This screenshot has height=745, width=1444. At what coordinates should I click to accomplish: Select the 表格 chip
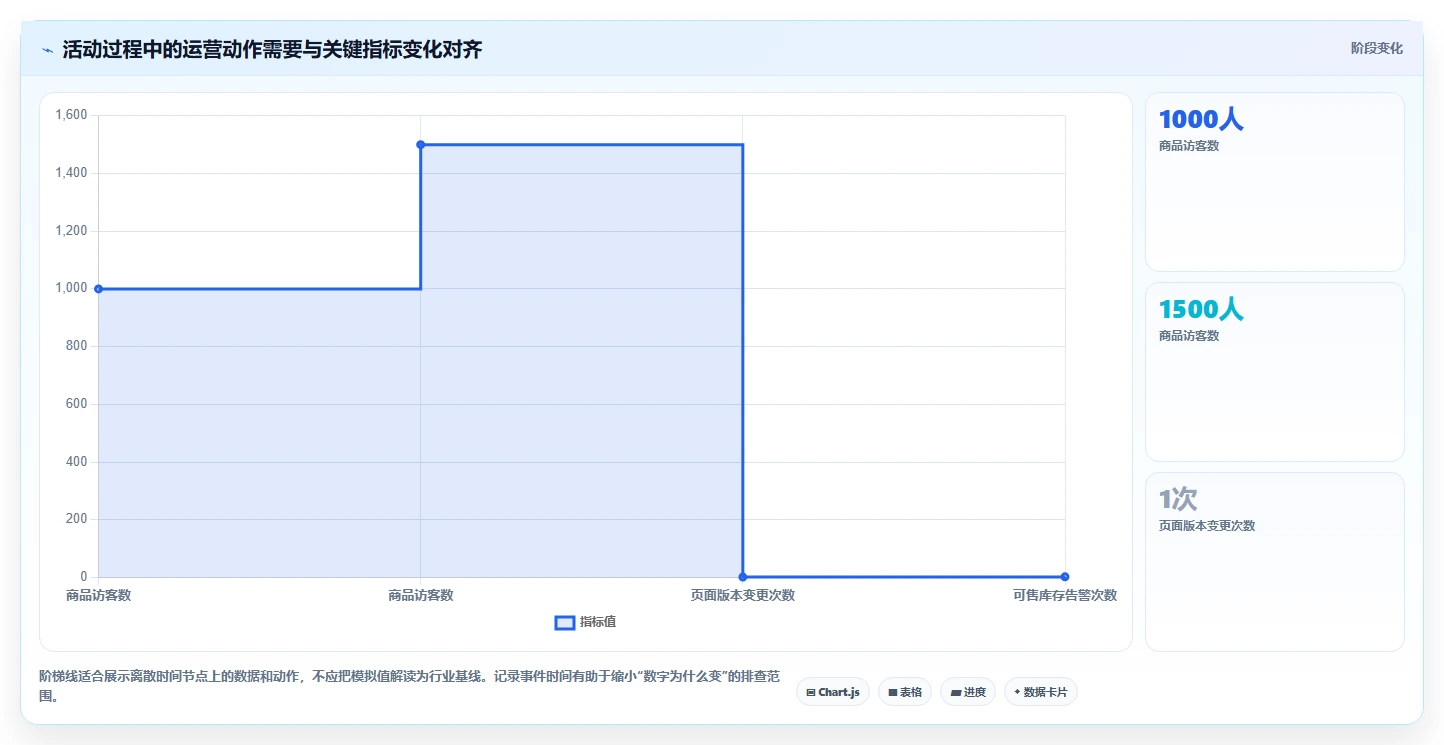click(905, 692)
